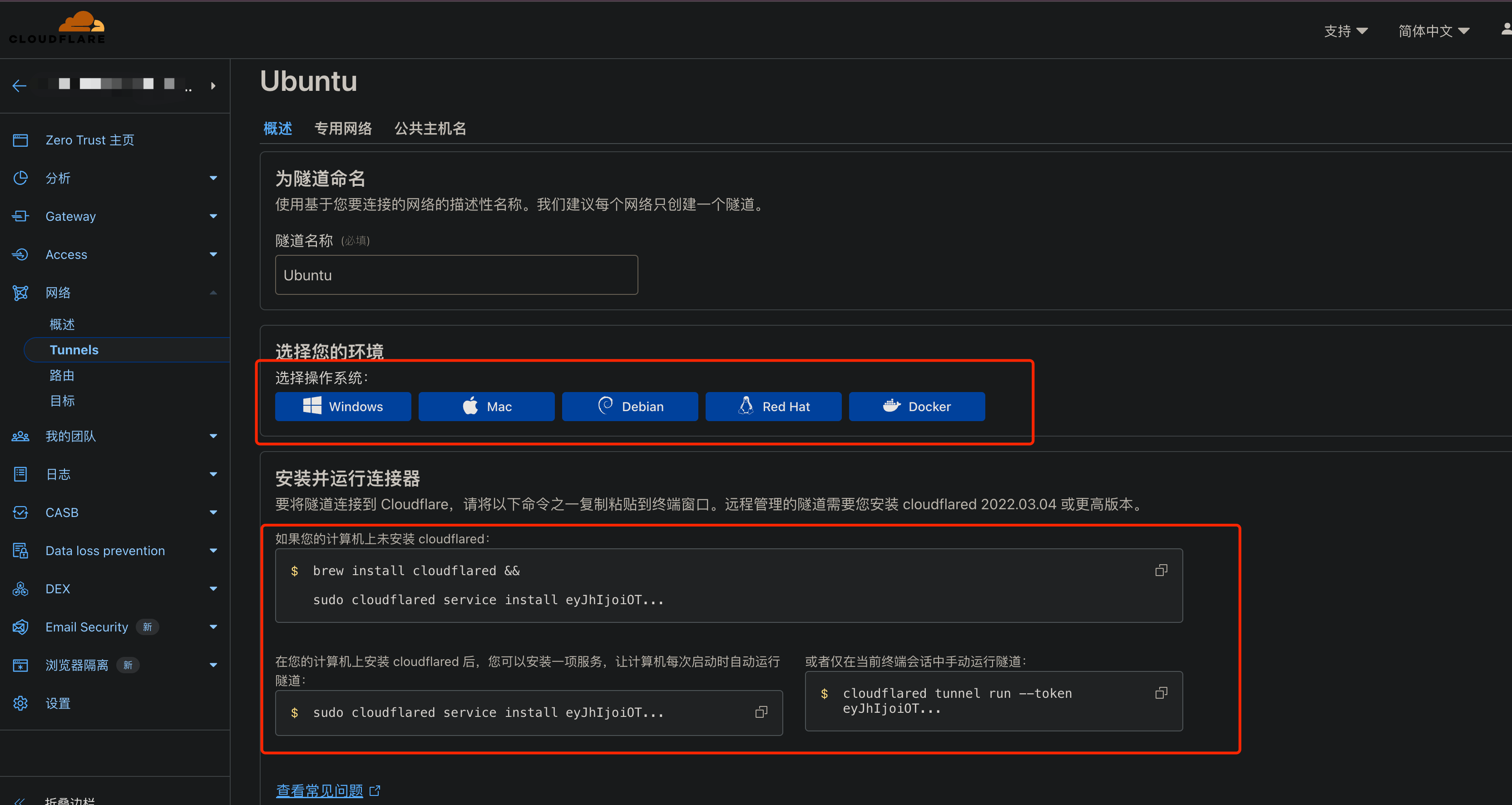Screen dimensions: 1512x805
Task: Click the DEX sidebar icon
Action: [20, 589]
